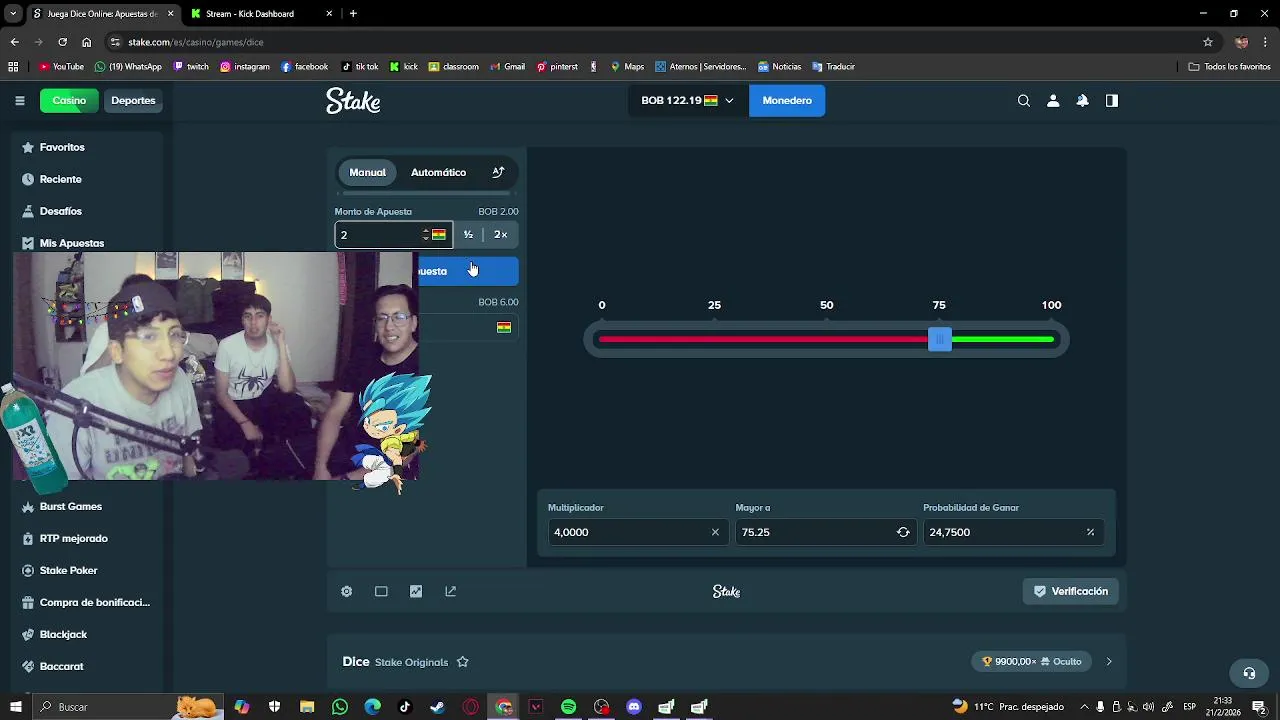Open the search magnifier in Stake header
Screen dimensions: 1280x720
point(1024,100)
